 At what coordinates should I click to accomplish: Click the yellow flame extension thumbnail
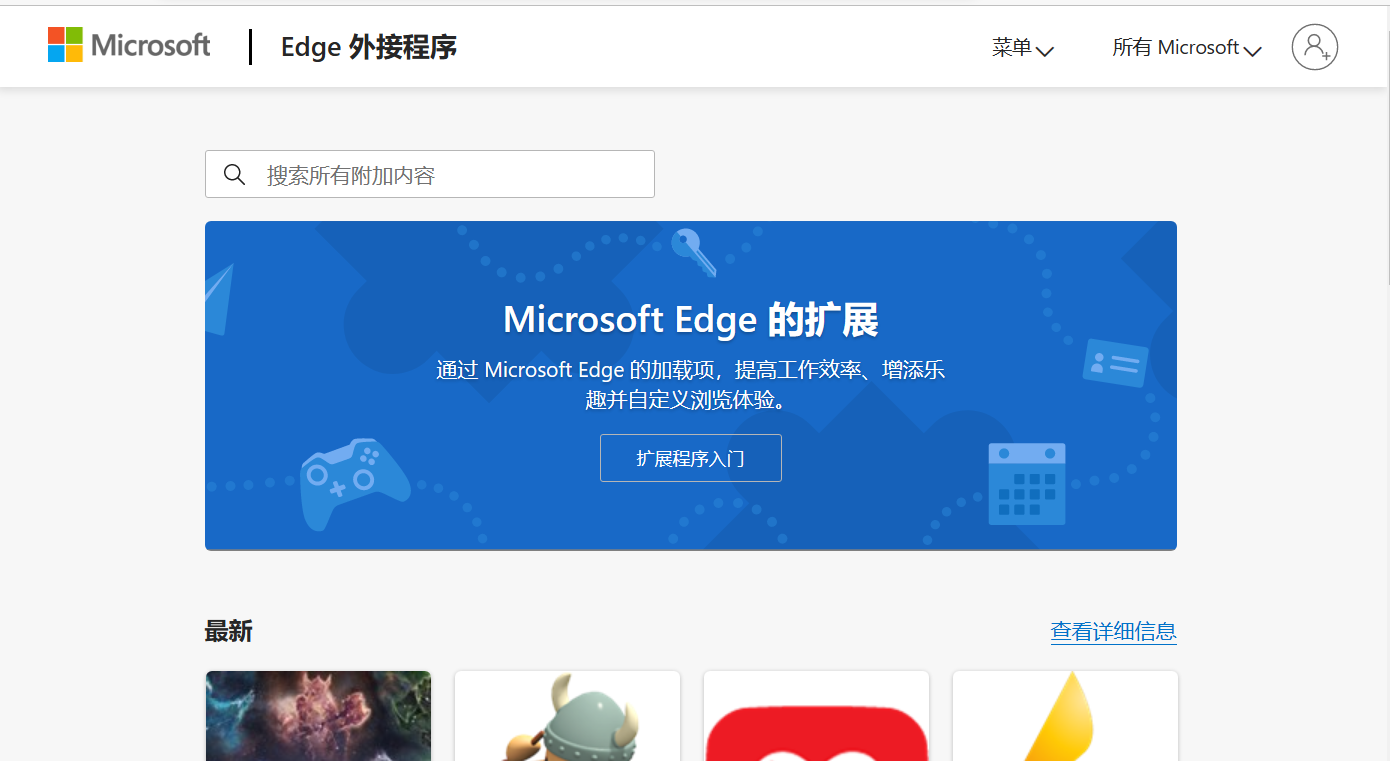(1065, 716)
